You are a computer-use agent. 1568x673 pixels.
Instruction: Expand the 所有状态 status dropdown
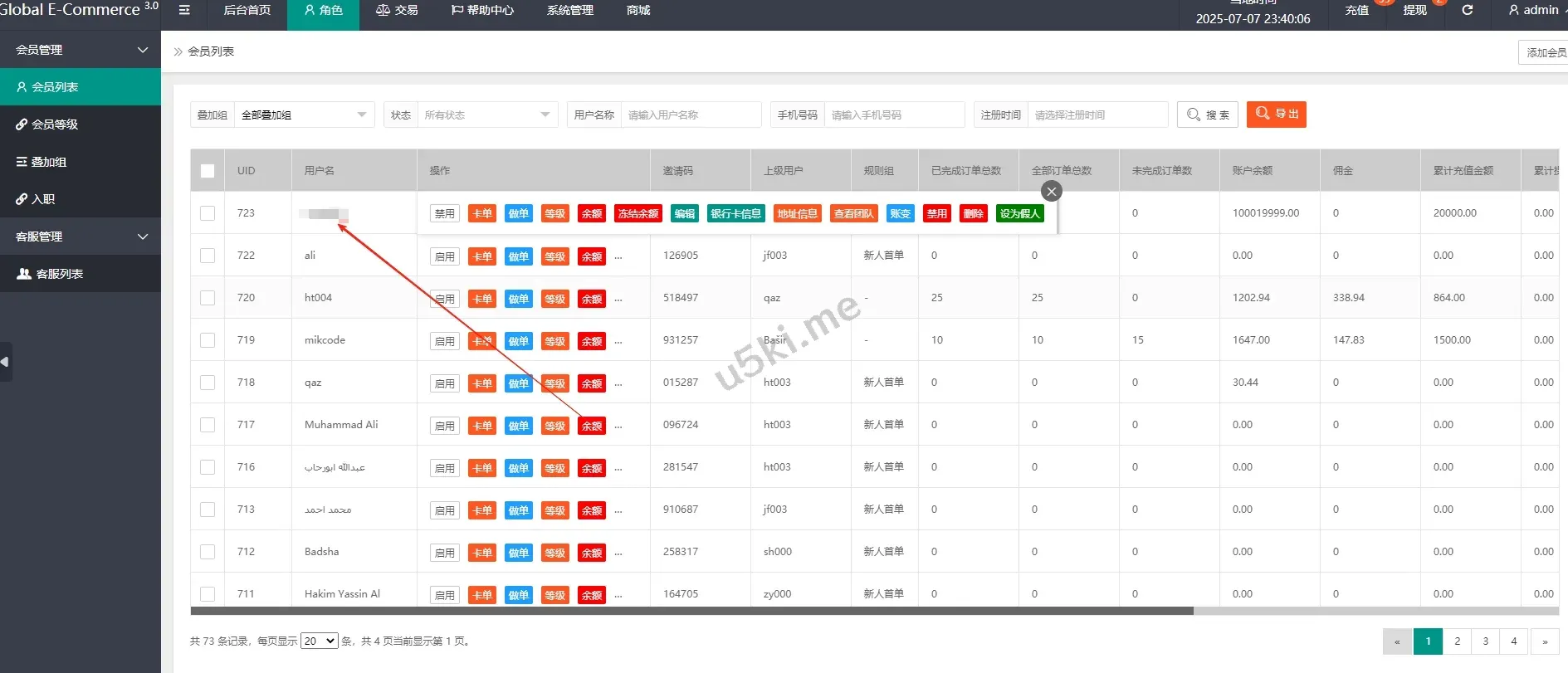(x=486, y=115)
